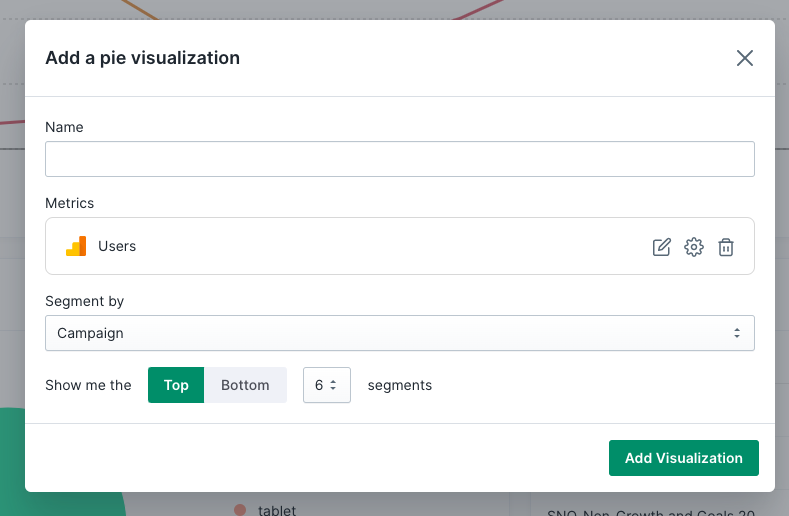Open the gear settings for Users metric
Image resolution: width=789 pixels, height=516 pixels.
pyautogui.click(x=694, y=247)
